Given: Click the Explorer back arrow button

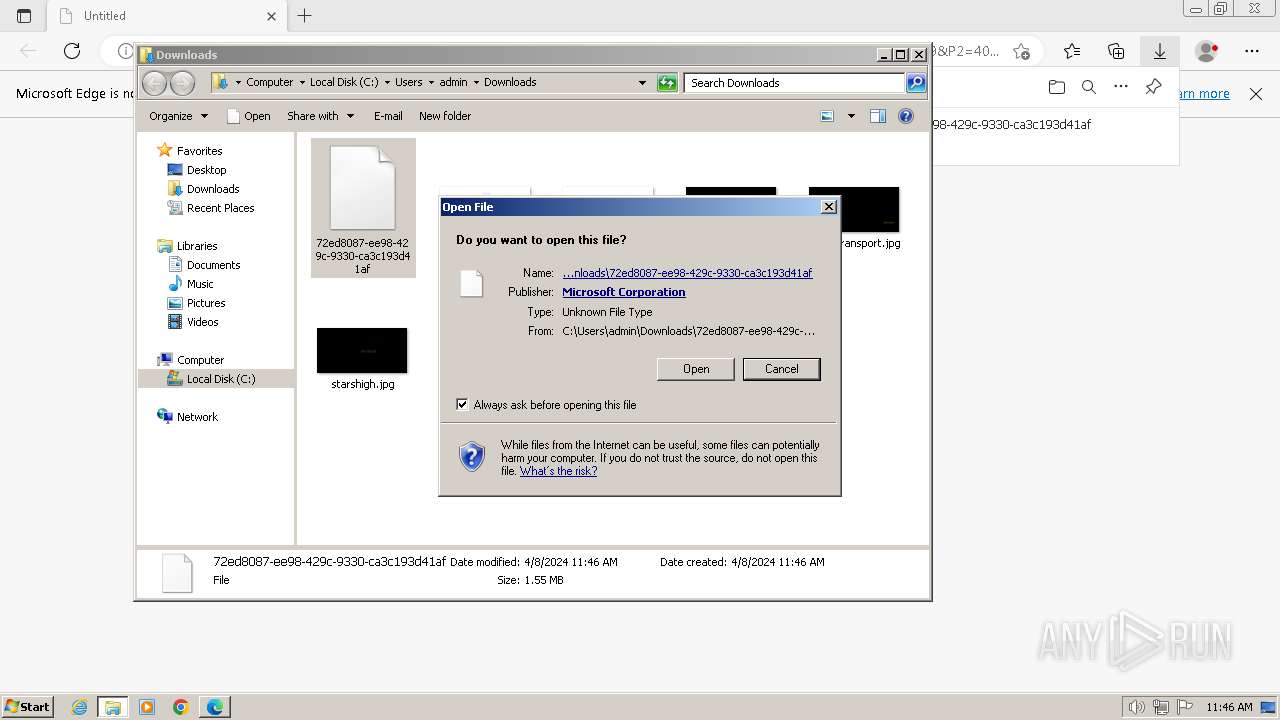Looking at the screenshot, I should pyautogui.click(x=154, y=83).
